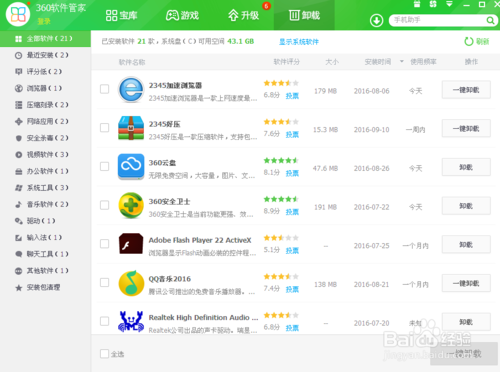This screenshot has height=372, width=500.
Task: Select 办公软件 (1) category
Action: 45,171
